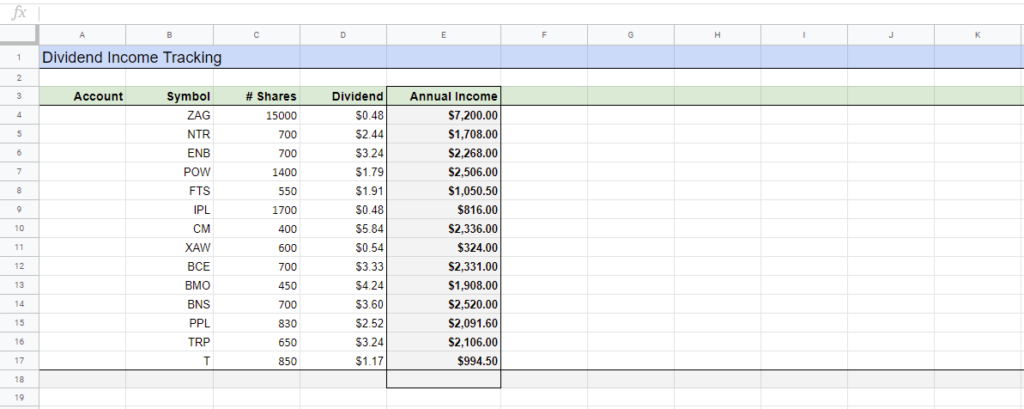Select the TRP symbol cell
The height and width of the screenshot is (409, 1024).
(169, 342)
